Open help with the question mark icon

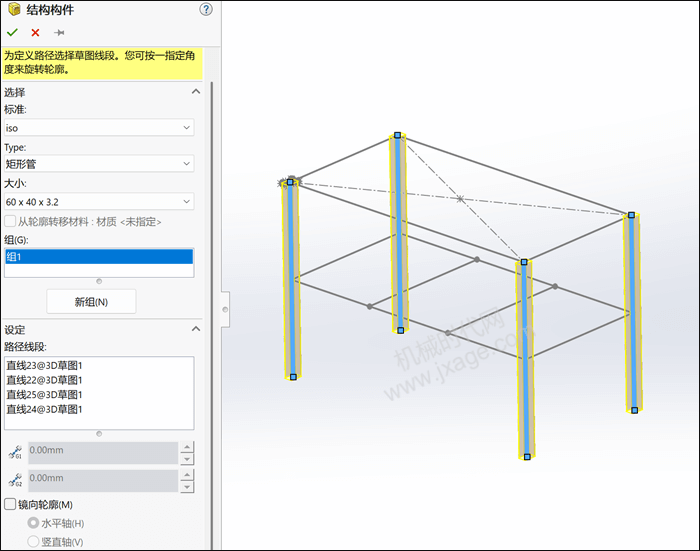(x=206, y=9)
